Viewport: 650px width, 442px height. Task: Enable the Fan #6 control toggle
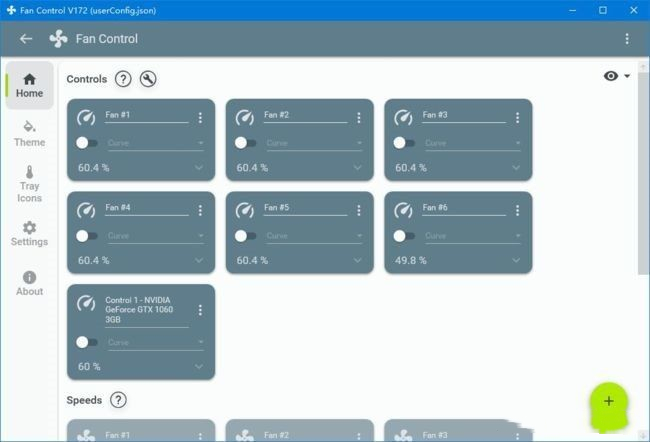(404, 236)
